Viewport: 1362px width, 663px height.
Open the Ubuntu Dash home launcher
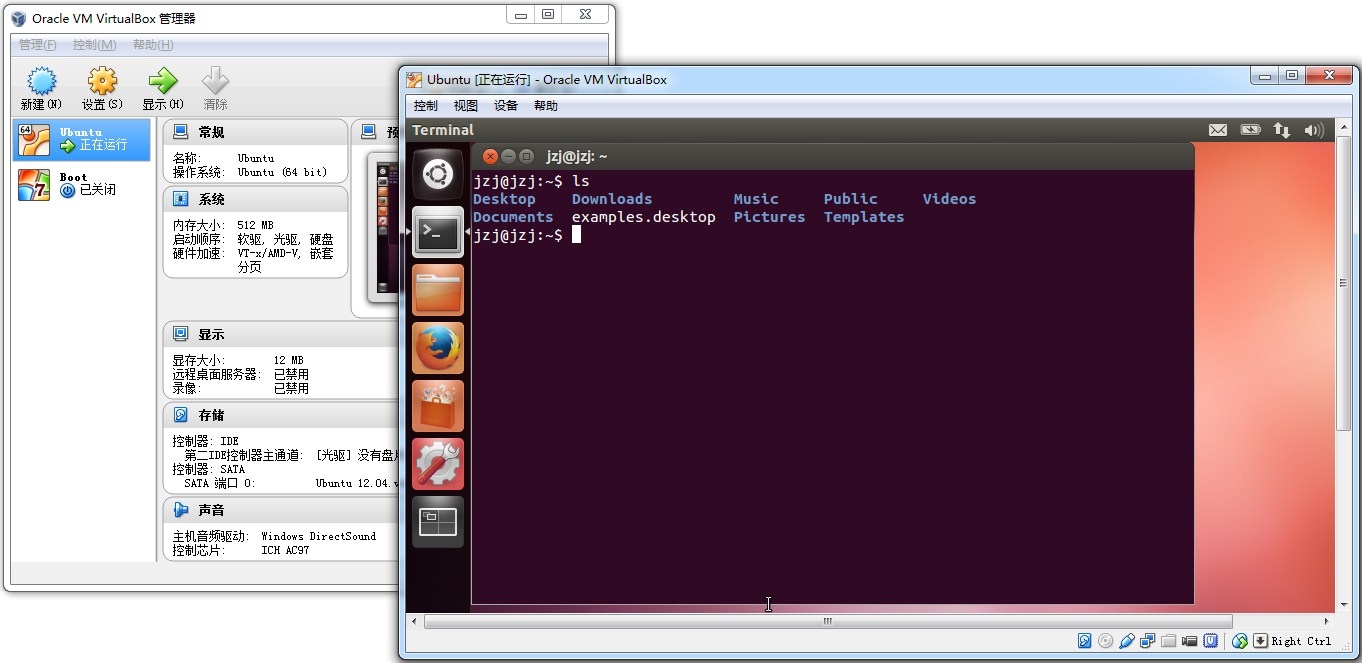pos(437,175)
